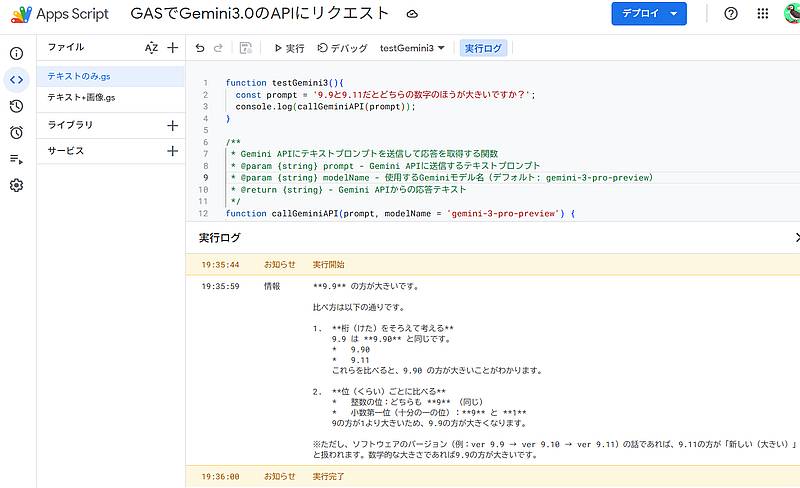Add a new file with plus icon

[172, 47]
